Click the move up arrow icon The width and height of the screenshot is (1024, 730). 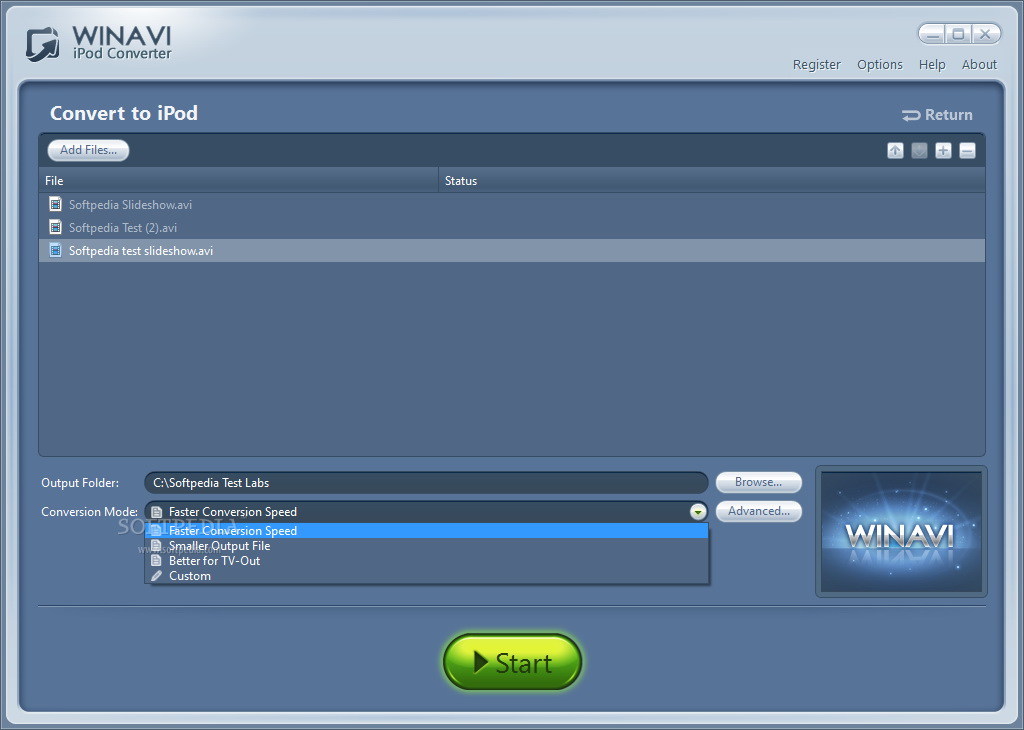tap(895, 151)
